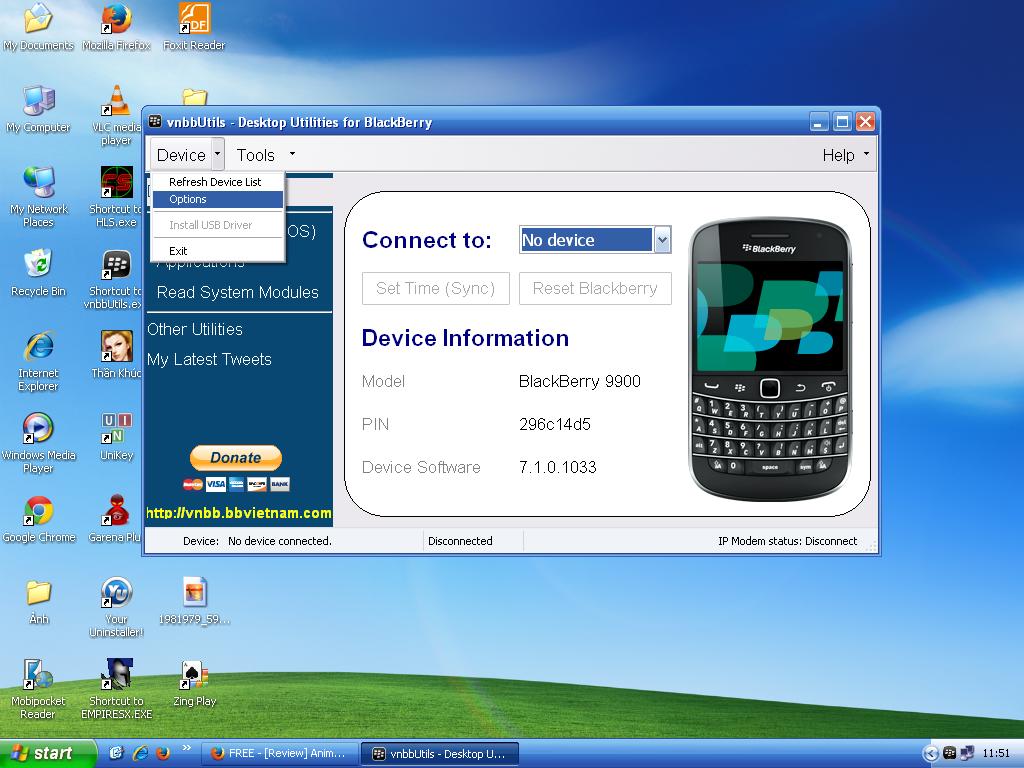This screenshot has height=768, width=1024.
Task: Click the Reset Blackberry button
Action: click(x=595, y=288)
